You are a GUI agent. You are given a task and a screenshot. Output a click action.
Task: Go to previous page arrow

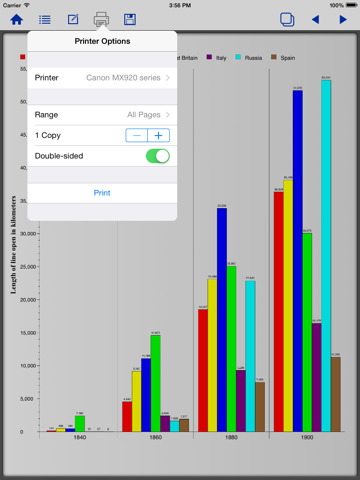315,20
